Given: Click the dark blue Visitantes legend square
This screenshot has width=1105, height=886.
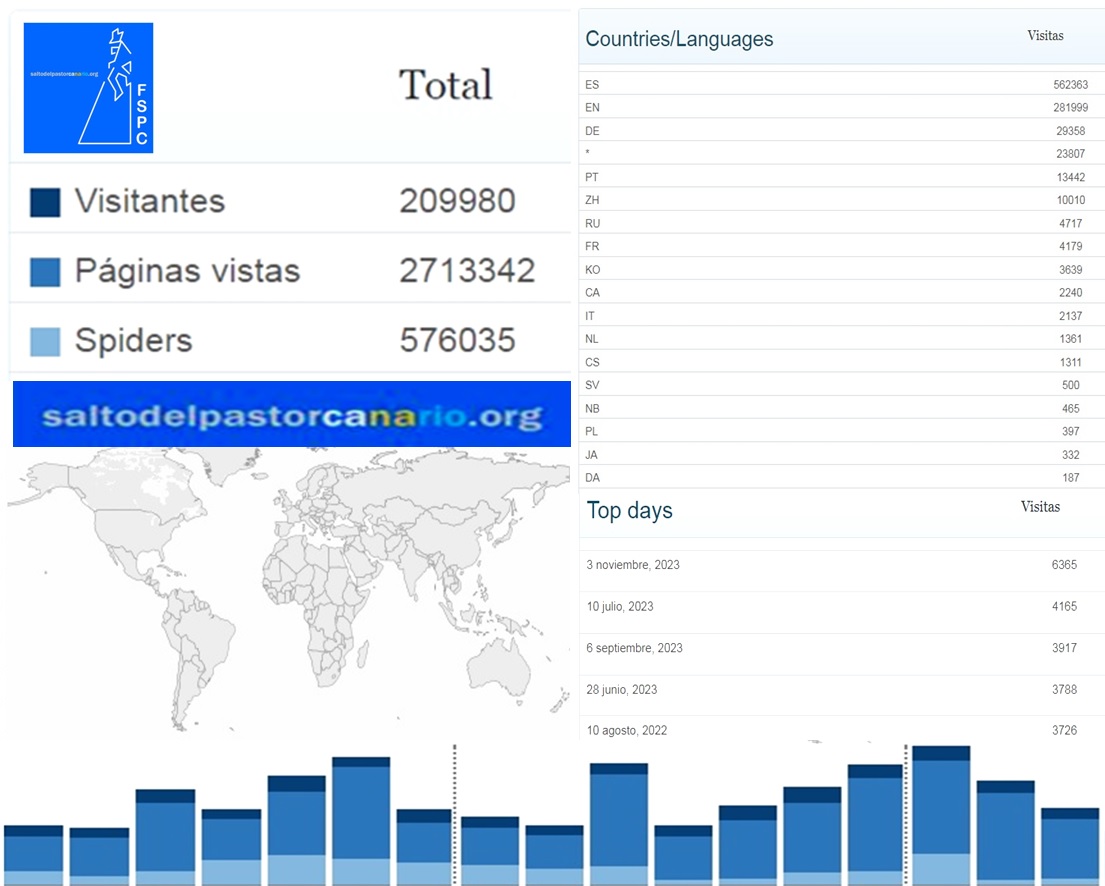Looking at the screenshot, I should click(45, 202).
